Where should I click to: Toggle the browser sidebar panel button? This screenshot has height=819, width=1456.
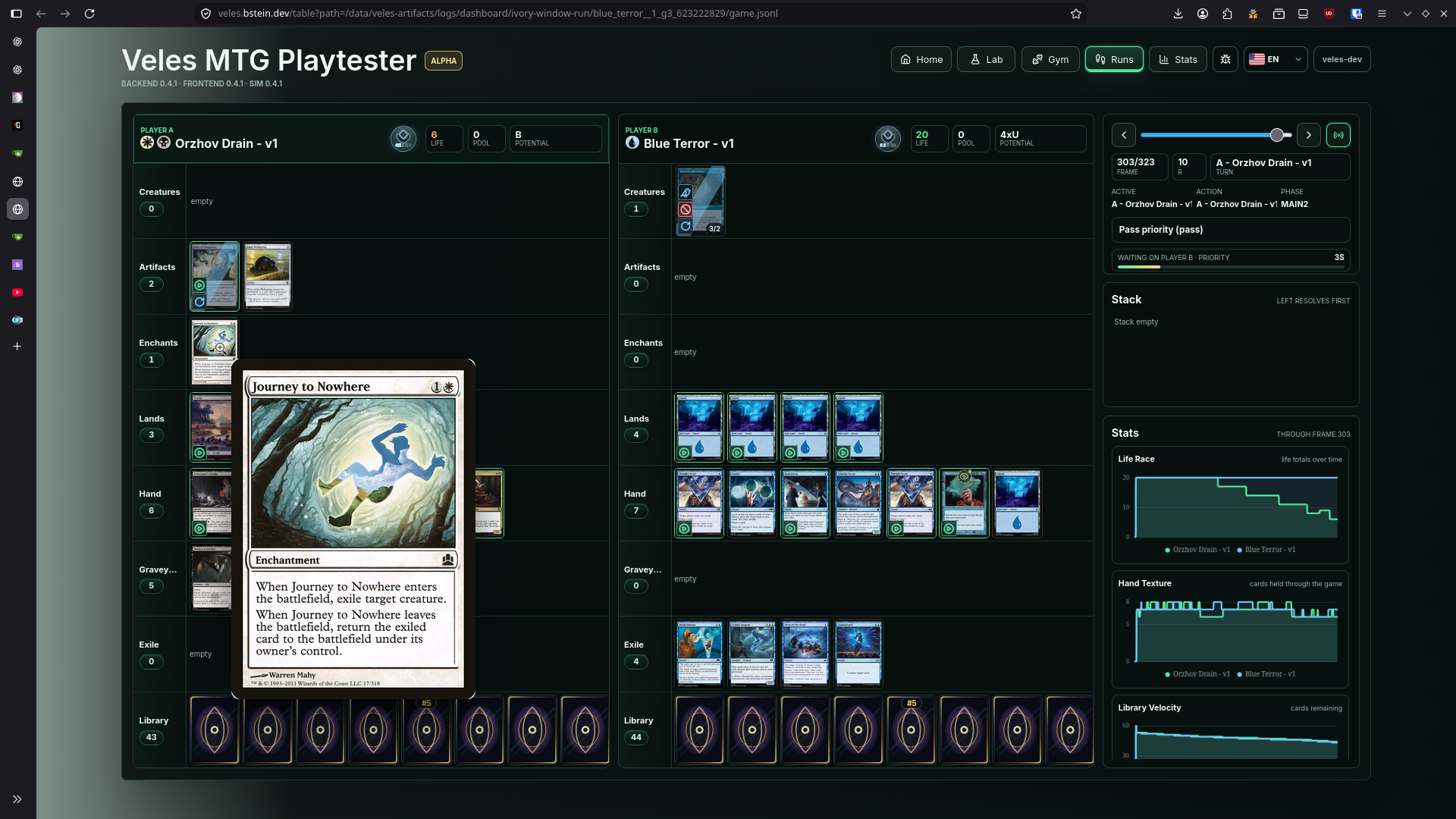click(16, 14)
